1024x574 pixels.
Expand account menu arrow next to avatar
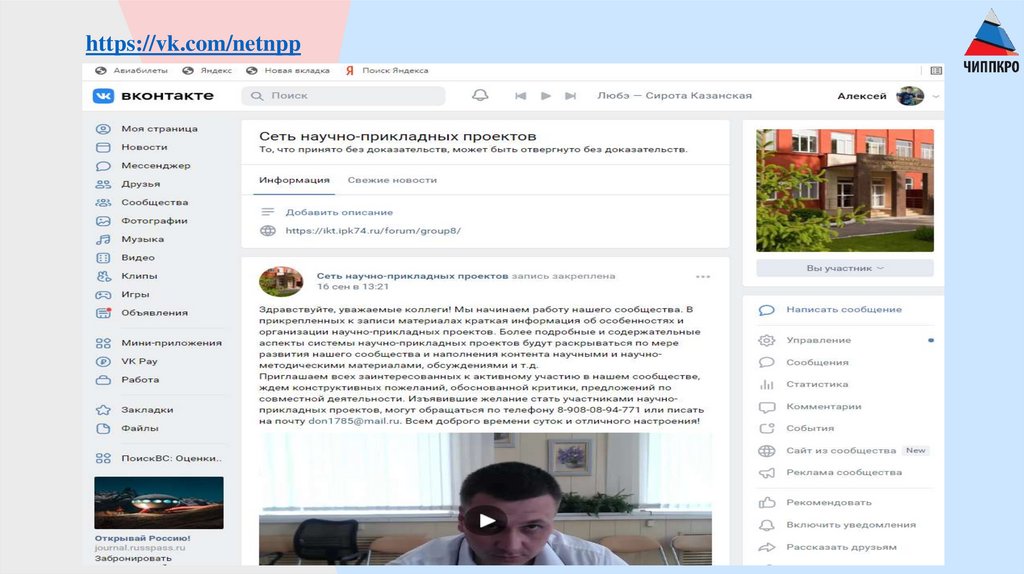point(936,97)
